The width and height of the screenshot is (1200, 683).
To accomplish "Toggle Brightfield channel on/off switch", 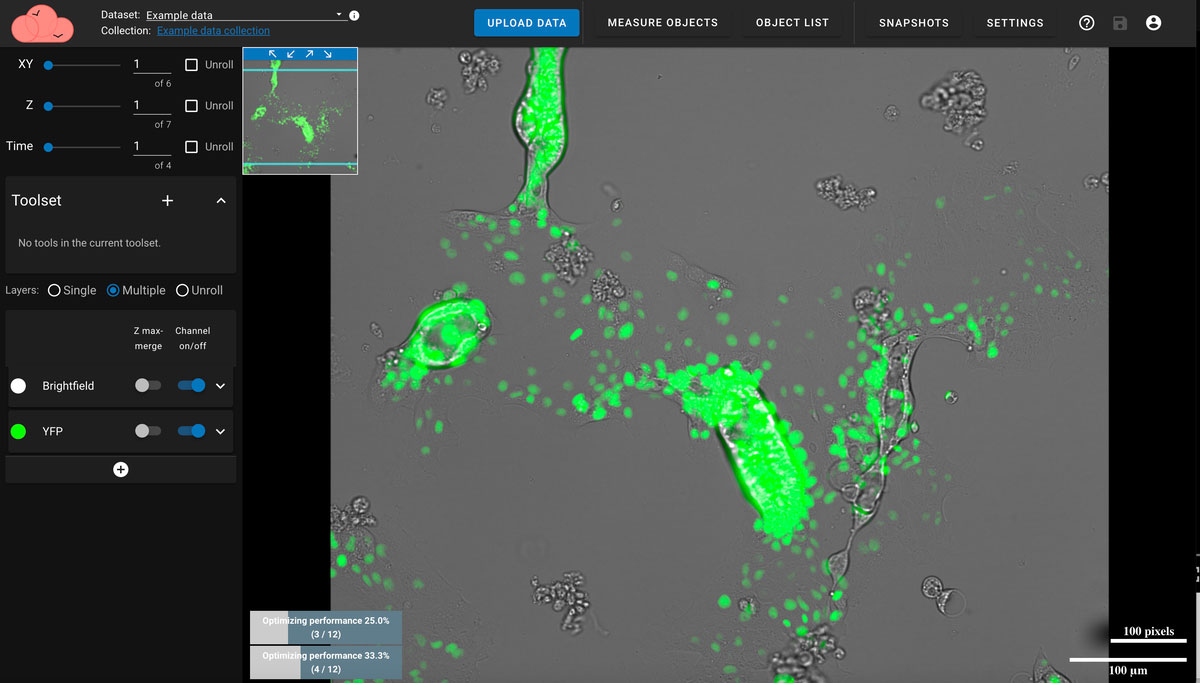I will (x=191, y=385).
